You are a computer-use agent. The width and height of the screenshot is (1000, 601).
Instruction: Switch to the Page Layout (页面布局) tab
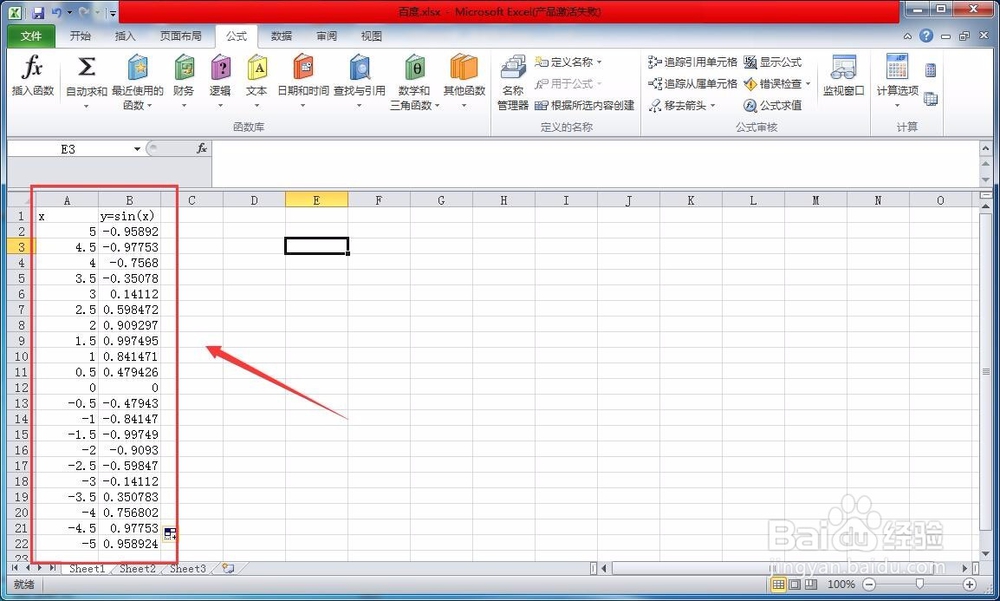click(180, 36)
